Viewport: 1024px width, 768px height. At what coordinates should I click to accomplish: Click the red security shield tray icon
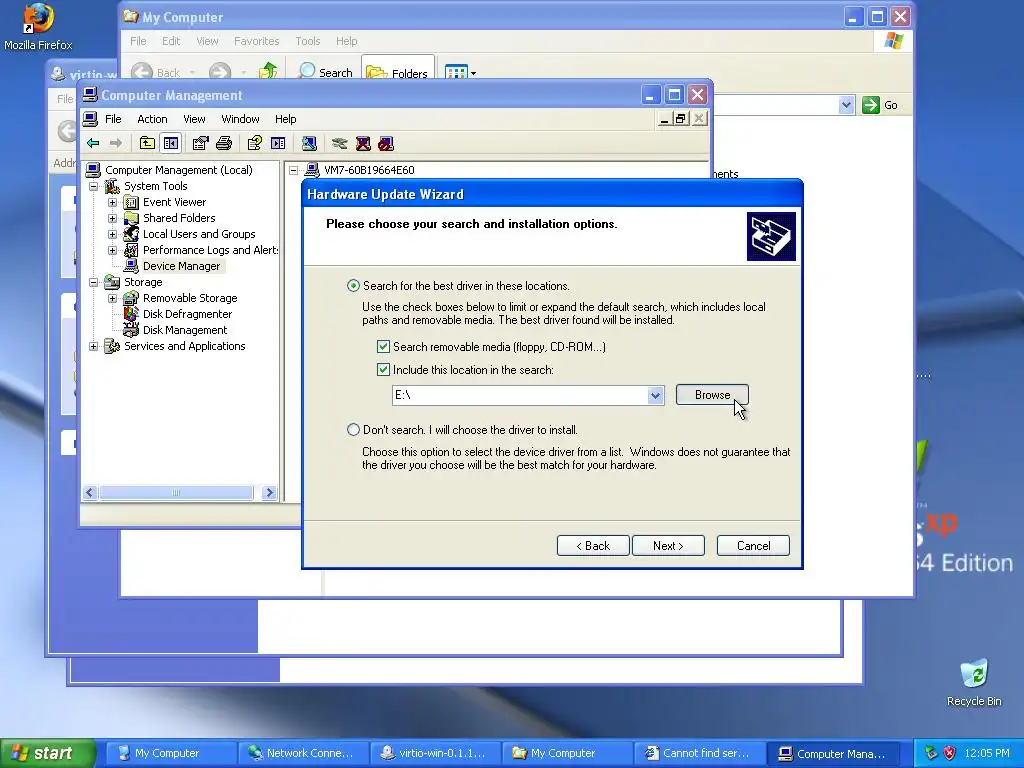(x=950, y=753)
